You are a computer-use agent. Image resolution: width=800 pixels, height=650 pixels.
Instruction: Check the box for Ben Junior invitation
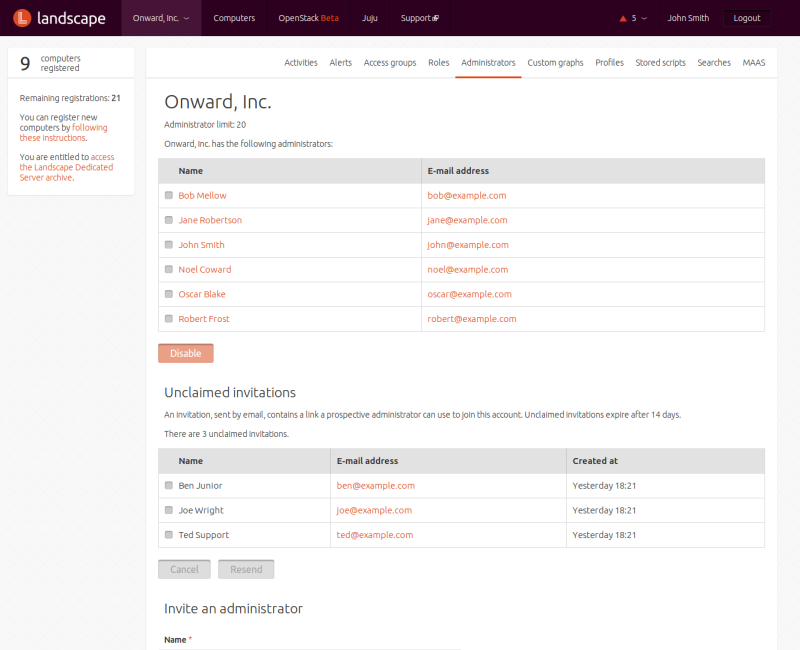click(x=168, y=486)
